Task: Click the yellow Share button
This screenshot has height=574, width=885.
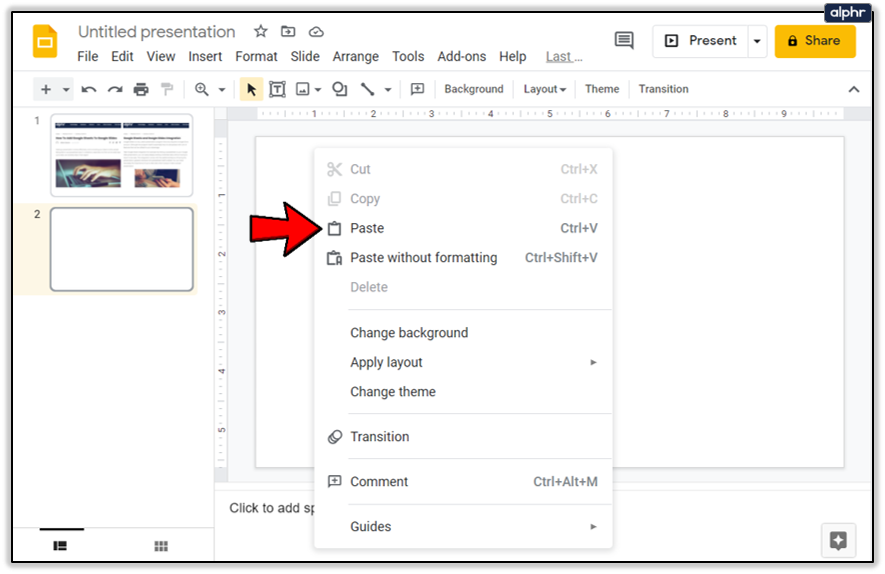Action: coord(815,41)
